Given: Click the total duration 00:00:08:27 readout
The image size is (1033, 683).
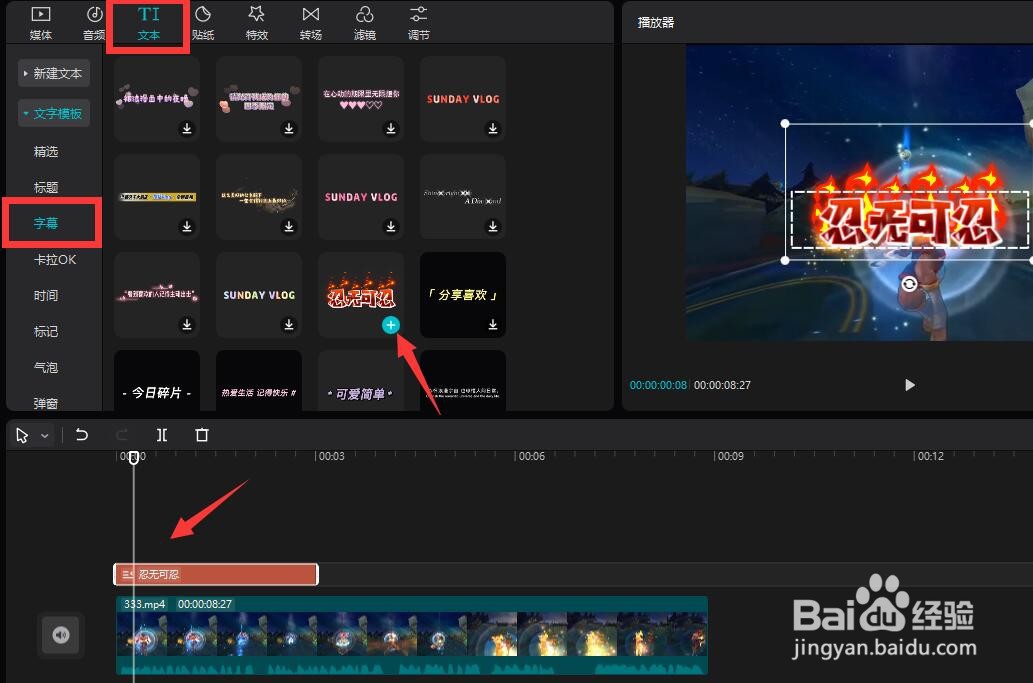Looking at the screenshot, I should point(722,385).
